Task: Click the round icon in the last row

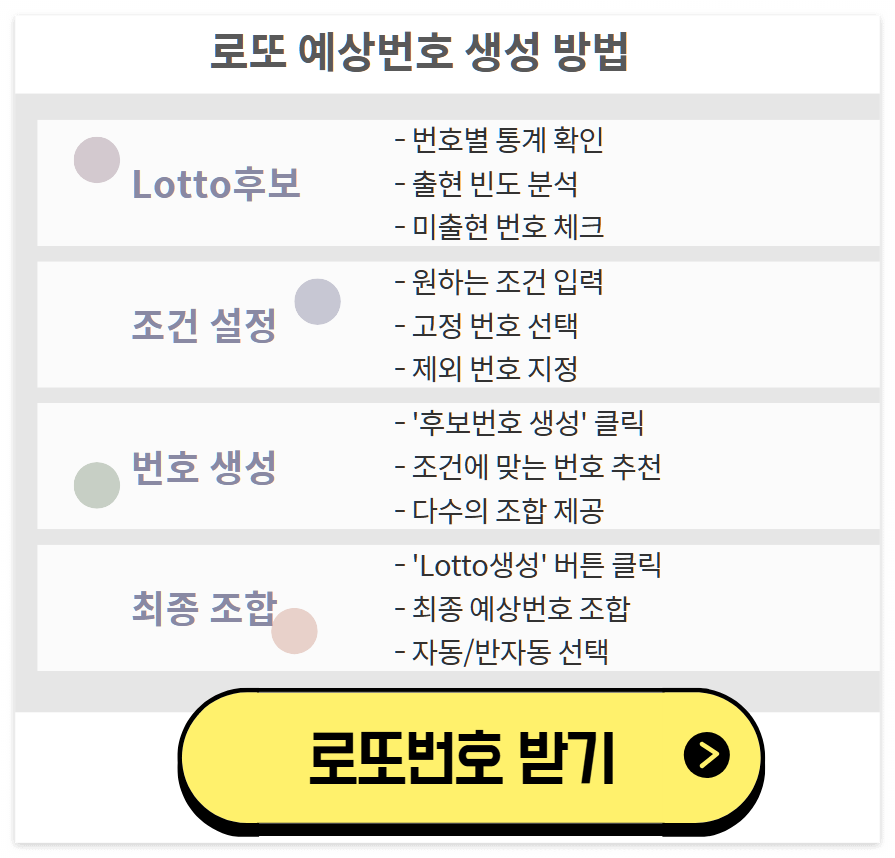Action: tap(298, 630)
